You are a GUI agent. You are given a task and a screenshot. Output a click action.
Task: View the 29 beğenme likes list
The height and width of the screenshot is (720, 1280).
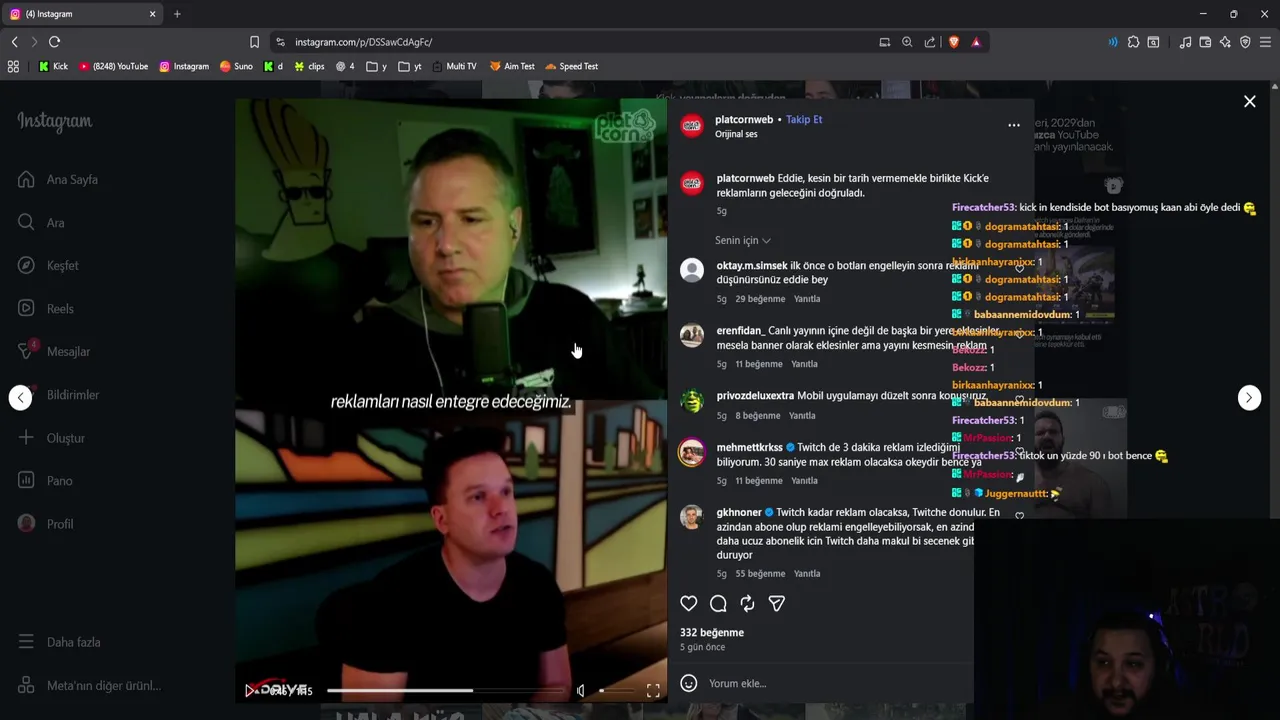(761, 299)
